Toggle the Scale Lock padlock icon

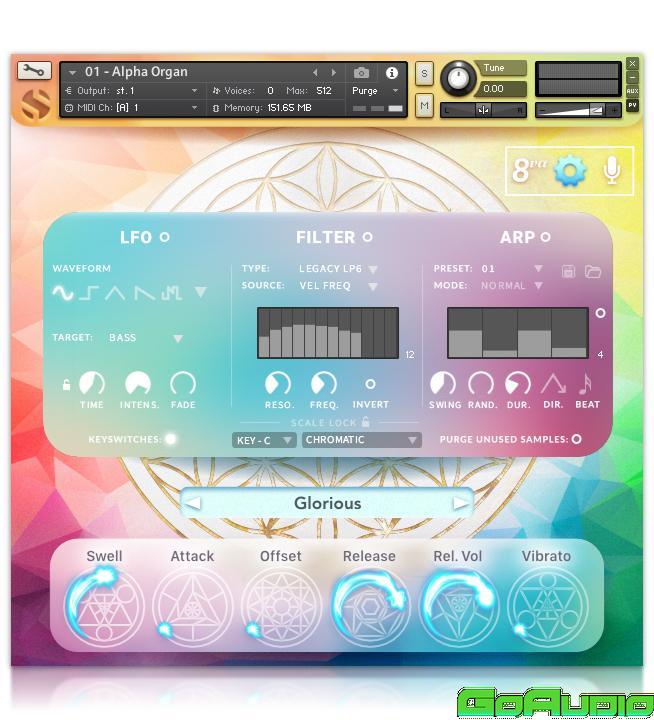pos(366,421)
